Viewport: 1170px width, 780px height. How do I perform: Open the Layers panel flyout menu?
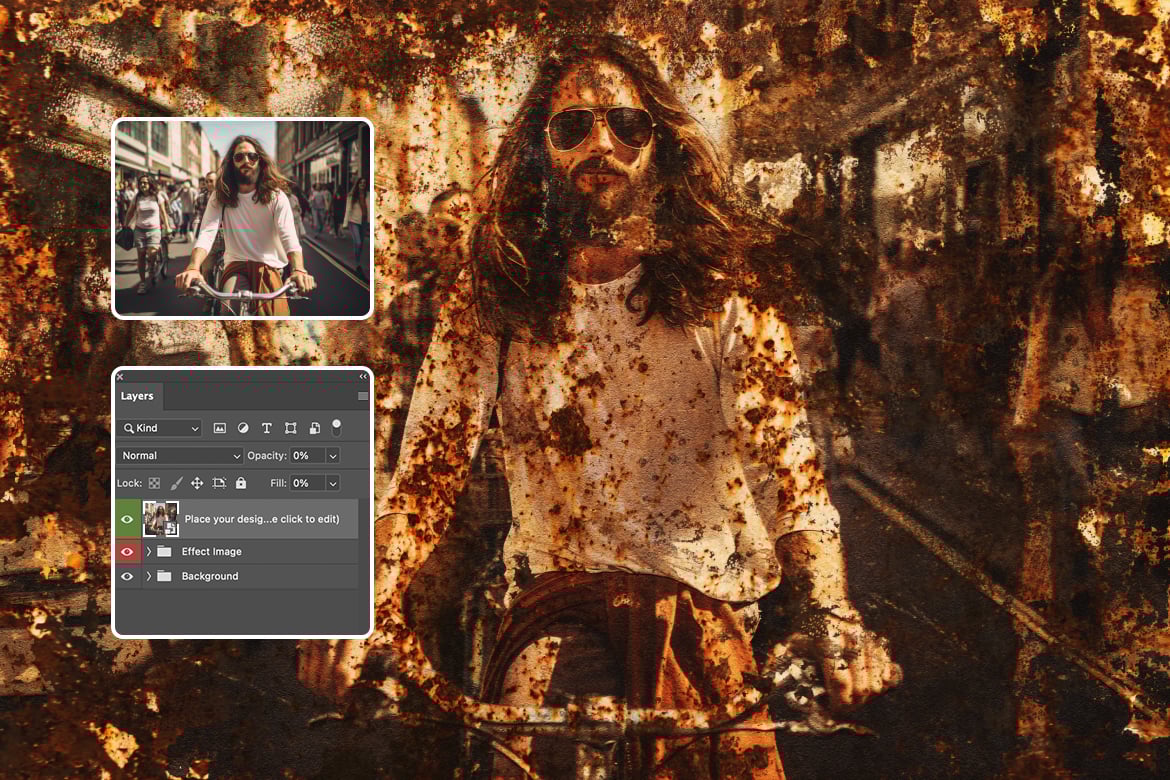[x=363, y=396]
